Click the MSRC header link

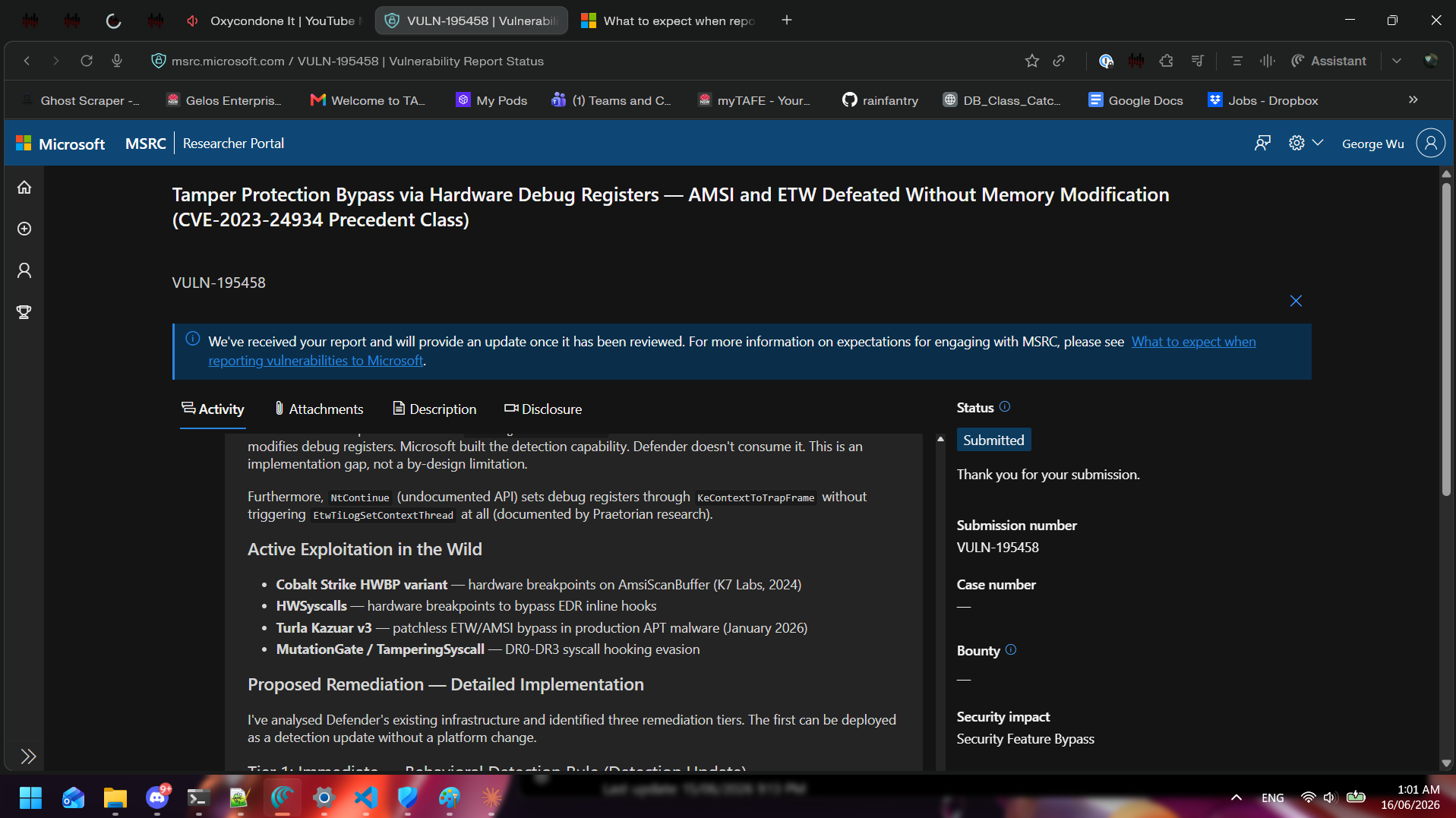(145, 144)
